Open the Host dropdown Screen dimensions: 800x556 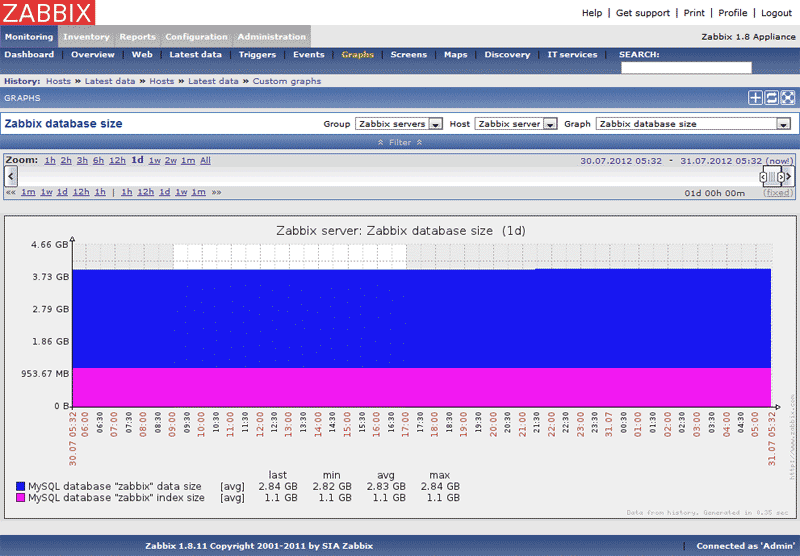(x=515, y=124)
